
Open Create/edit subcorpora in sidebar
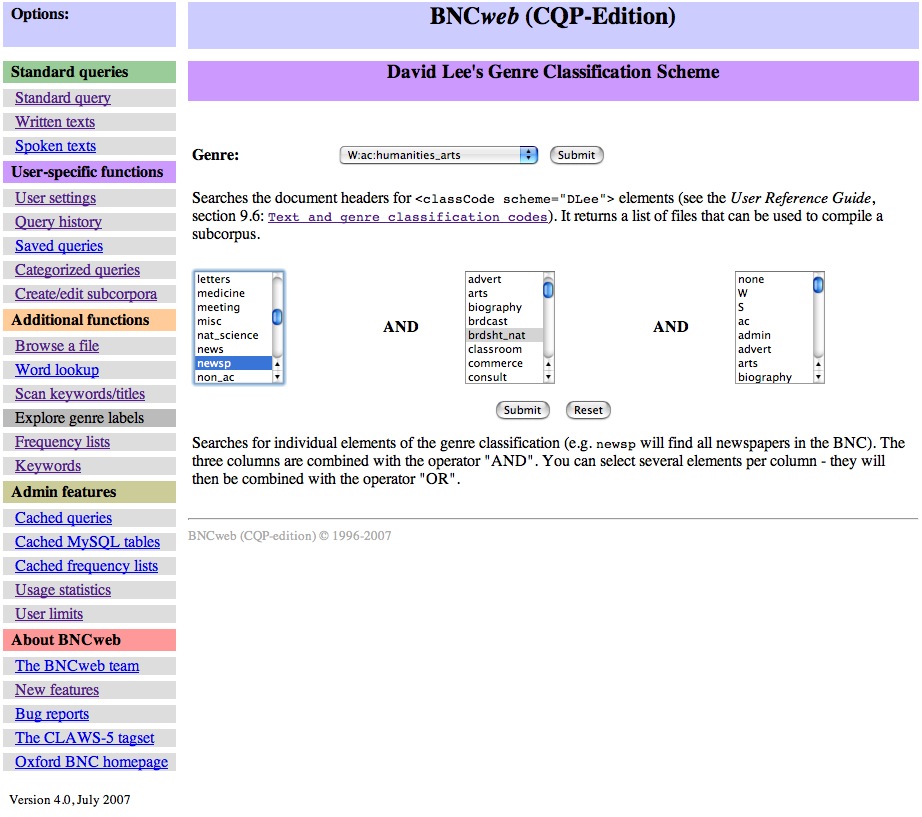click(x=86, y=294)
